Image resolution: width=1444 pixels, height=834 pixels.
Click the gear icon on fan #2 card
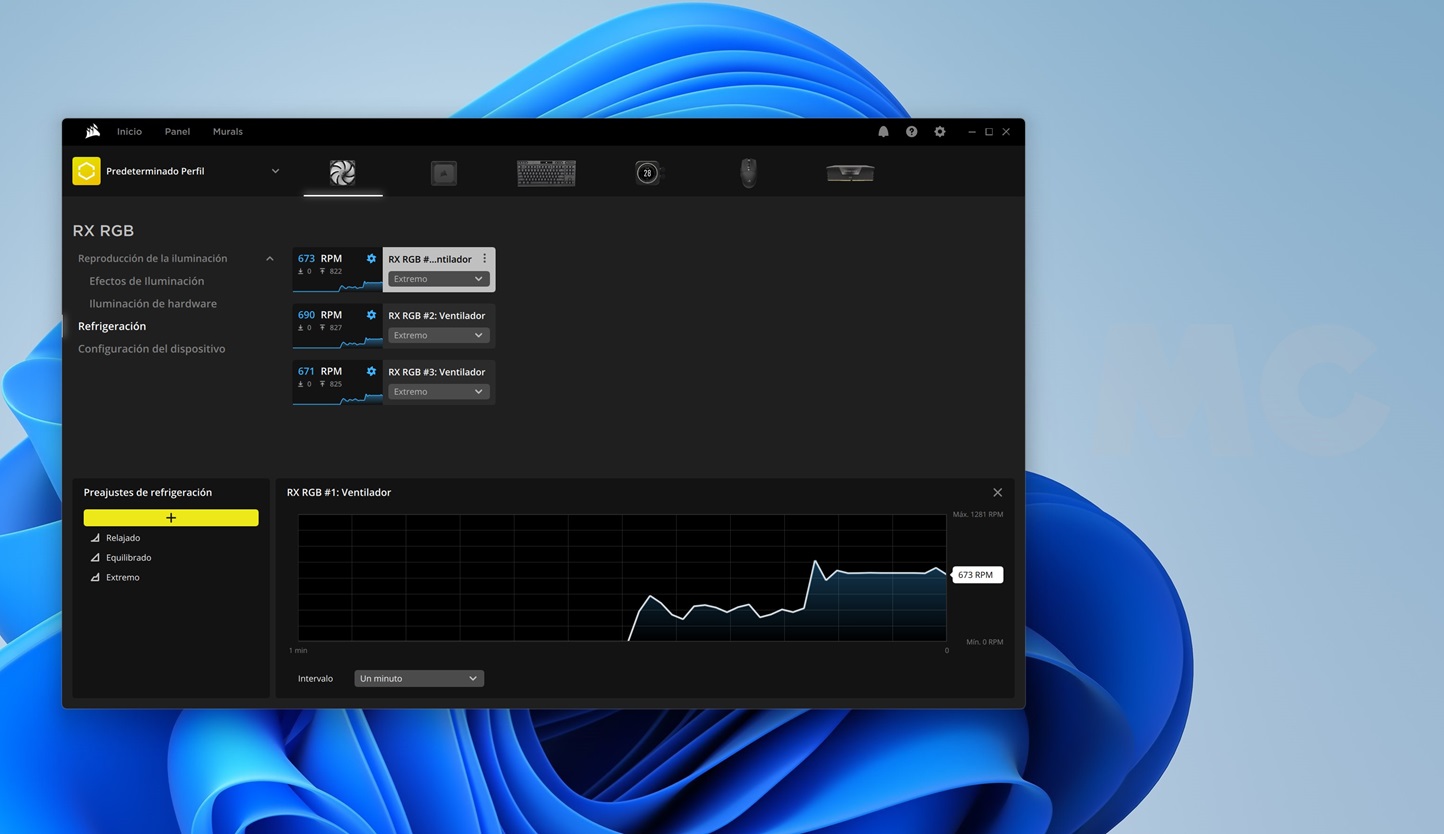(x=371, y=315)
